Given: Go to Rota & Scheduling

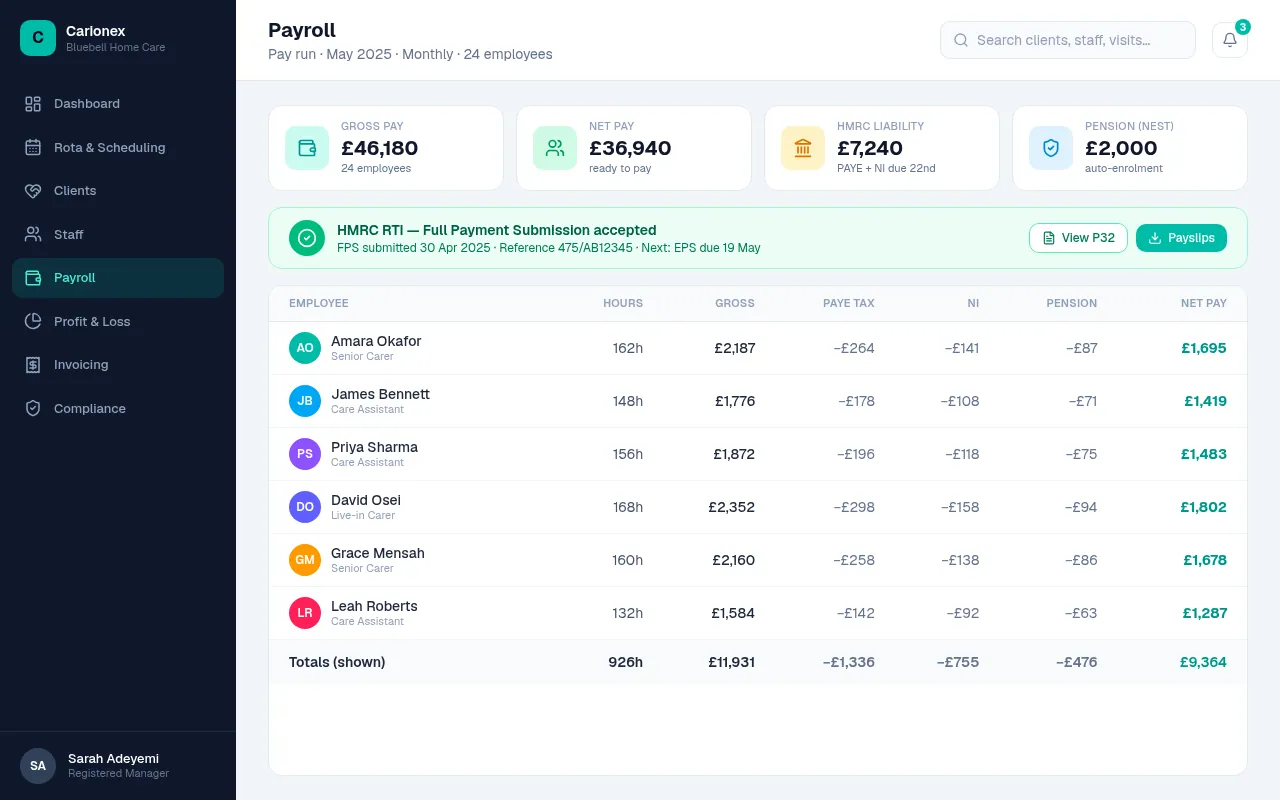Looking at the screenshot, I should (x=118, y=147).
